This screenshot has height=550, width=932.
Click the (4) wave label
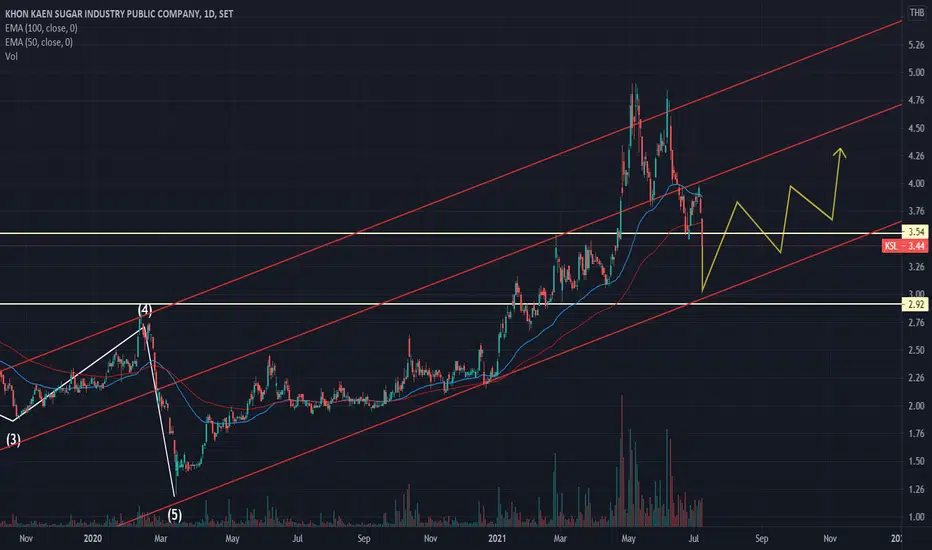point(145,310)
